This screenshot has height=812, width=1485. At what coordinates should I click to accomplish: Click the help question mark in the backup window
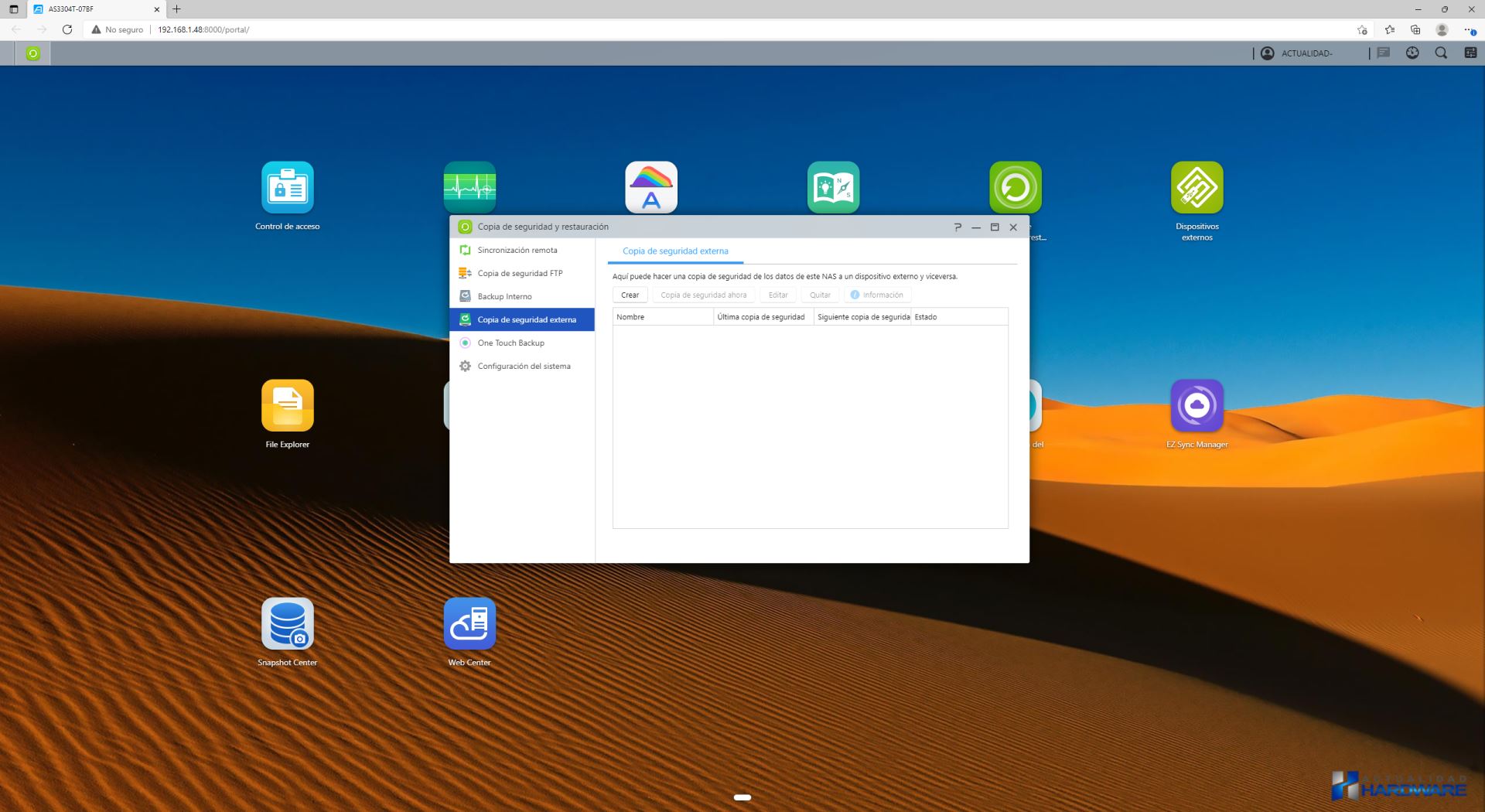(958, 227)
